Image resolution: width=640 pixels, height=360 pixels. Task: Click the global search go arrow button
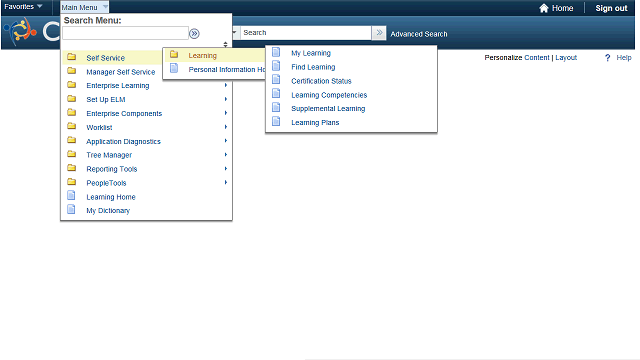[x=379, y=33]
